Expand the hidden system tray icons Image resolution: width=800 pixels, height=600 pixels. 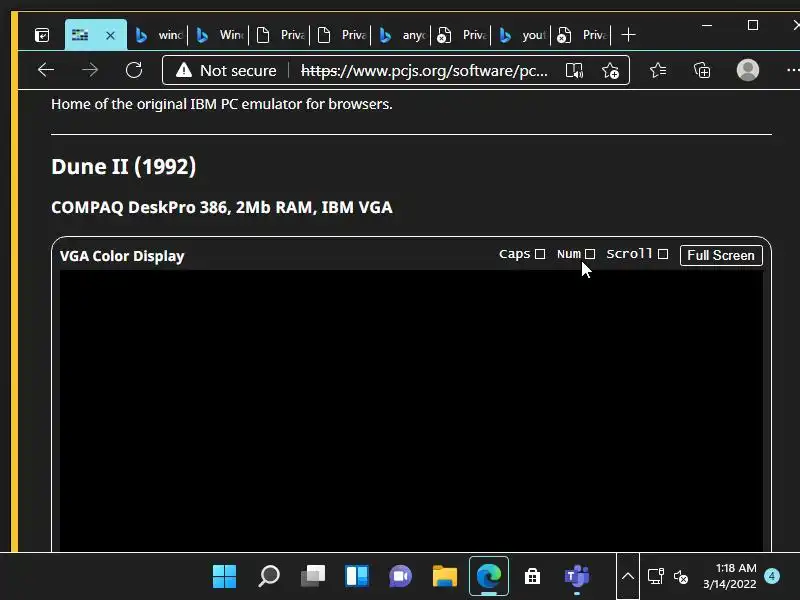[x=628, y=577]
